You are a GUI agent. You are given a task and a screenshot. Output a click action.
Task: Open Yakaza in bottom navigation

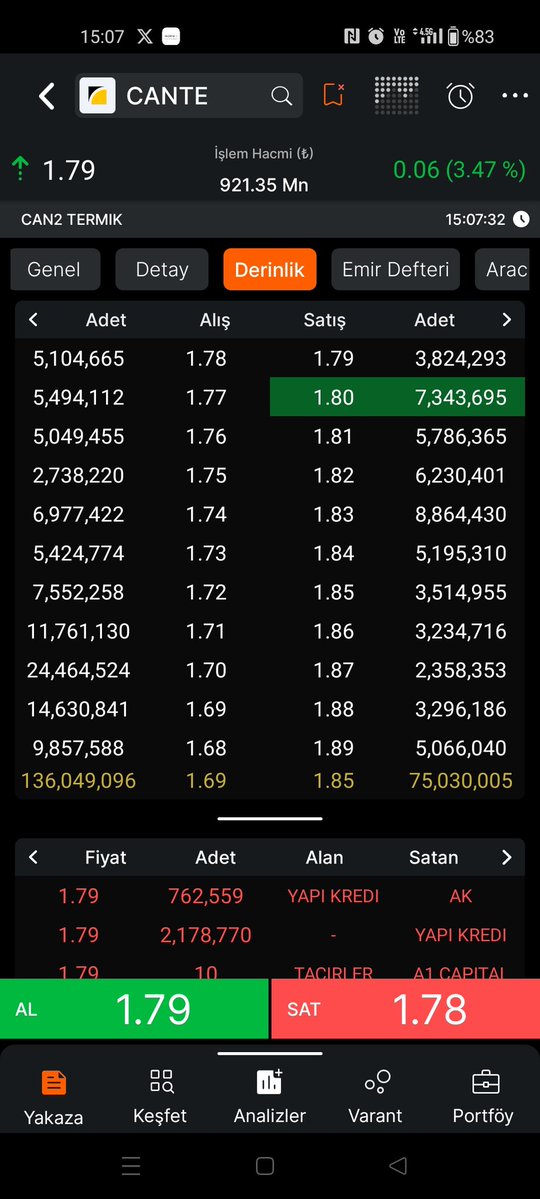(x=54, y=1097)
